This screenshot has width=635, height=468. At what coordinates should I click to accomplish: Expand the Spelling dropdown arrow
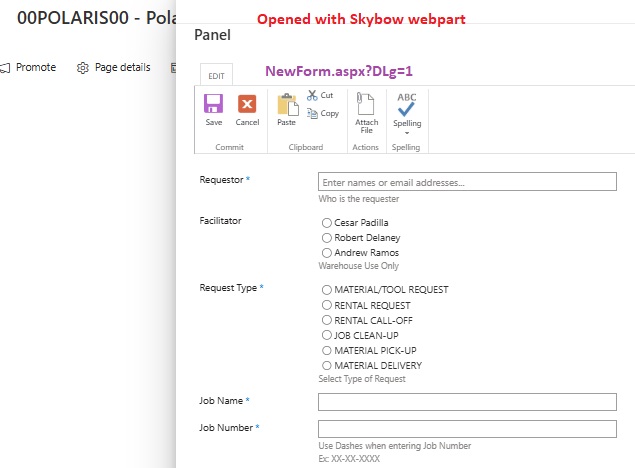tap(407, 132)
